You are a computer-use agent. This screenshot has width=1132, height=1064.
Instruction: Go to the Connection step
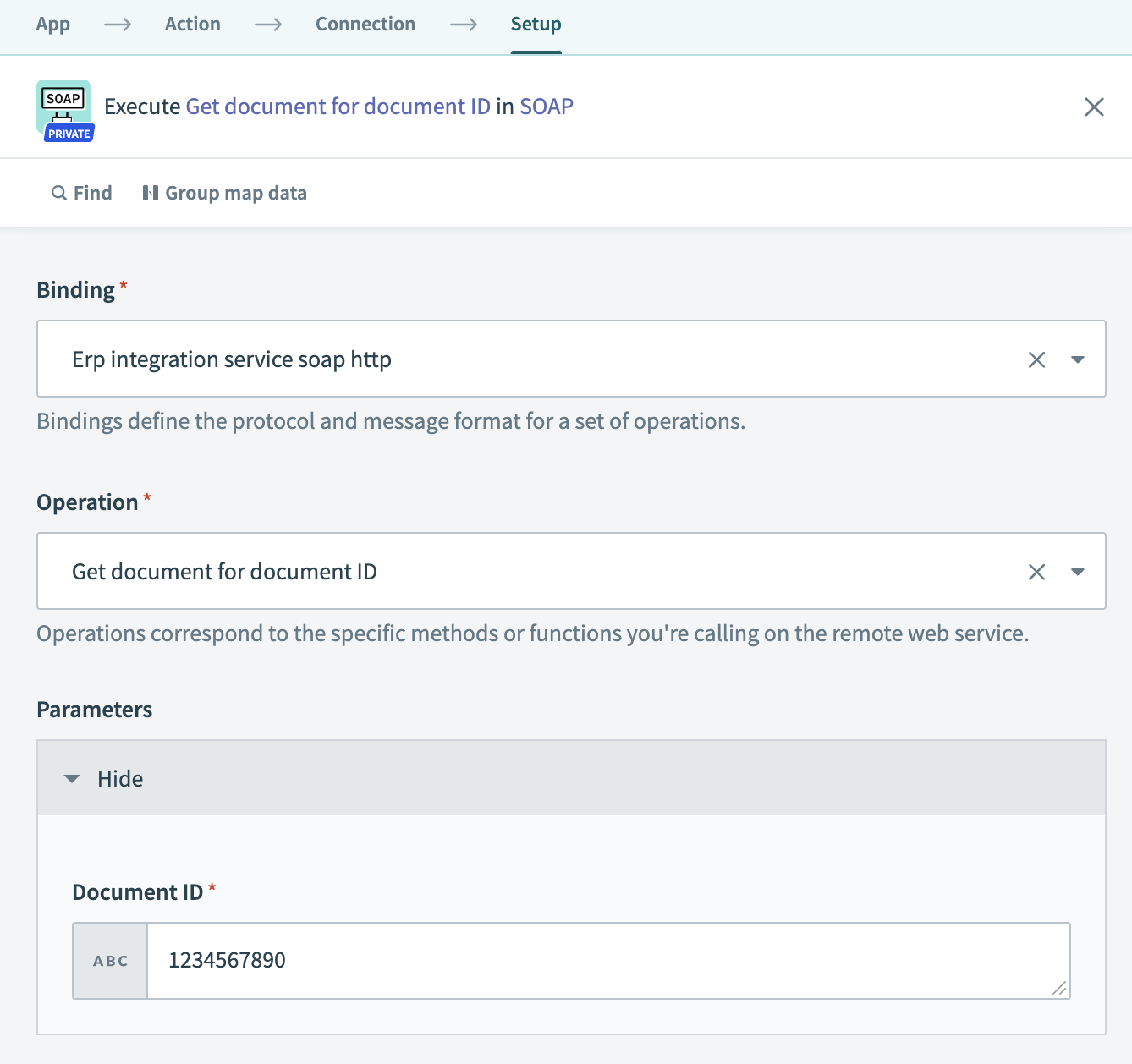(365, 24)
